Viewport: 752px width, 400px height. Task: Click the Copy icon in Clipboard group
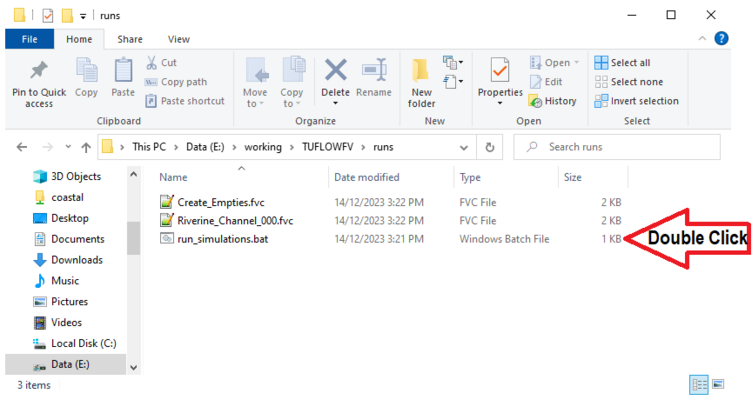[x=86, y=72]
